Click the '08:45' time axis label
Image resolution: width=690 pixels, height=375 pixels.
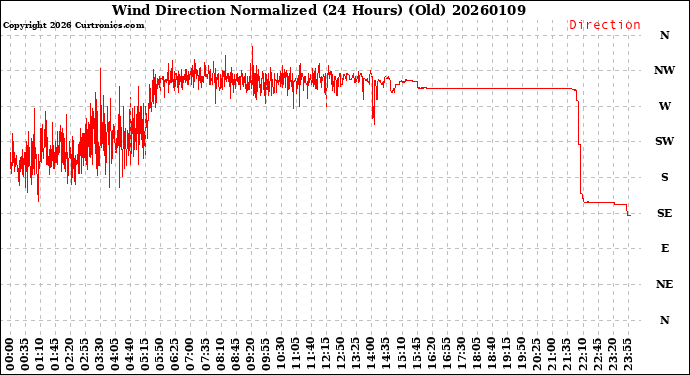pyautogui.click(x=236, y=354)
